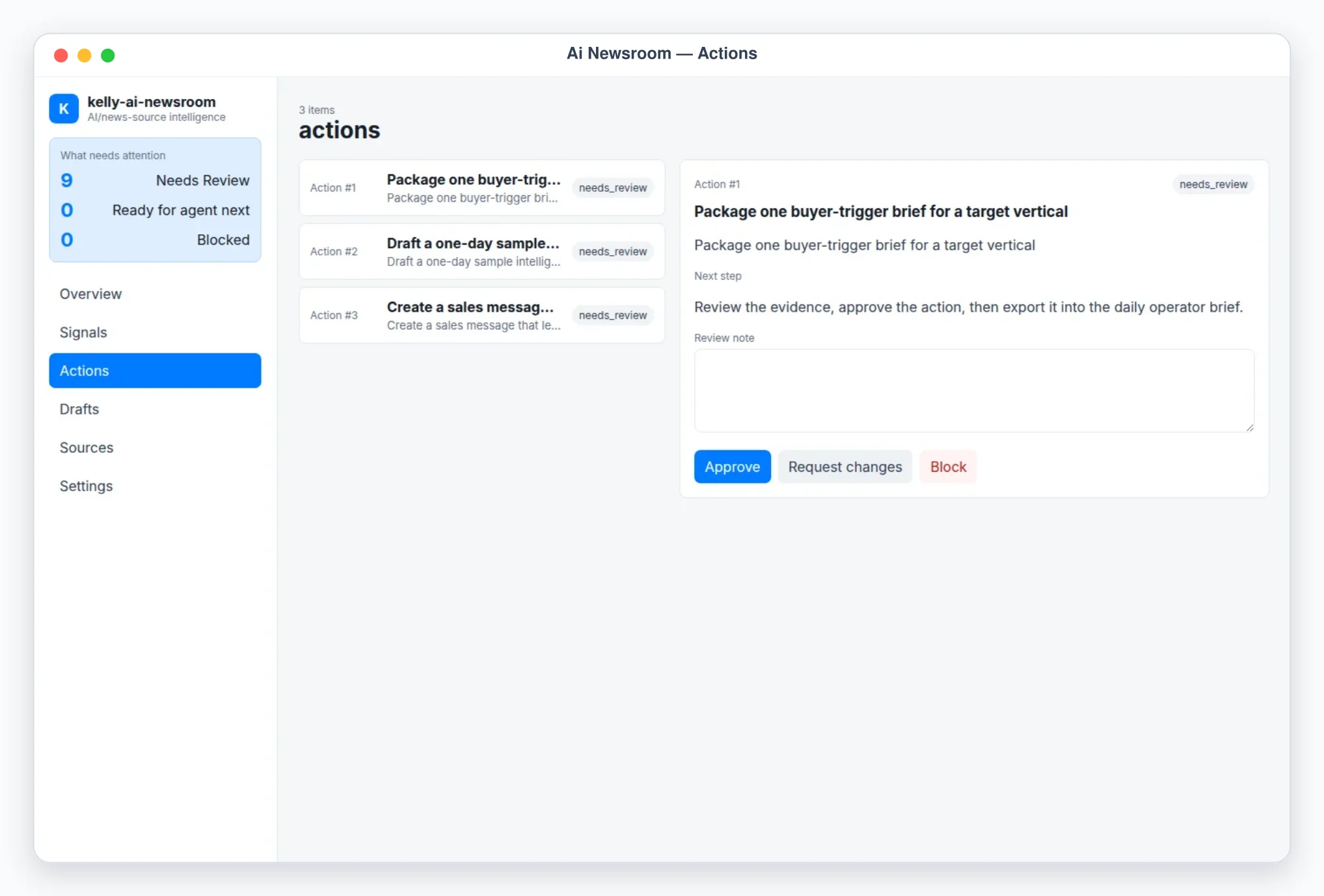Click the green maximize window button
The height and width of the screenshot is (896, 1324).
point(108,55)
